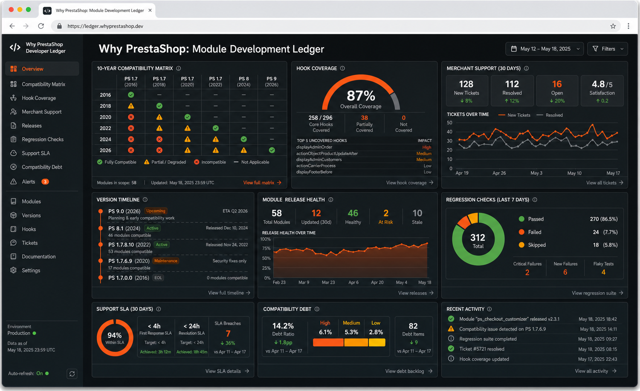This screenshot has width=640, height=391.
Task: Click the High segment of the debt bar
Action: click(328, 342)
